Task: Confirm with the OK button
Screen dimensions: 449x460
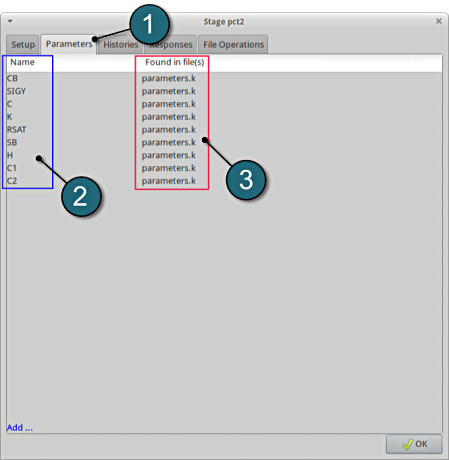Action: coord(414,444)
